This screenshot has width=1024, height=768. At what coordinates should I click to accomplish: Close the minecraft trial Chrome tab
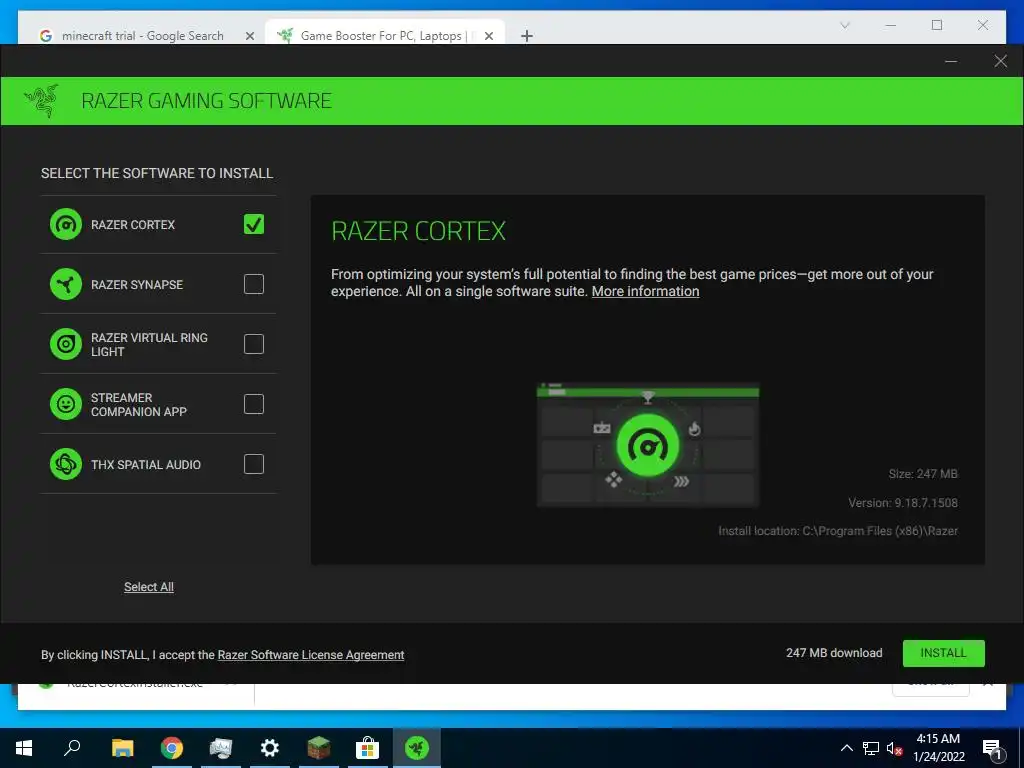click(x=249, y=36)
